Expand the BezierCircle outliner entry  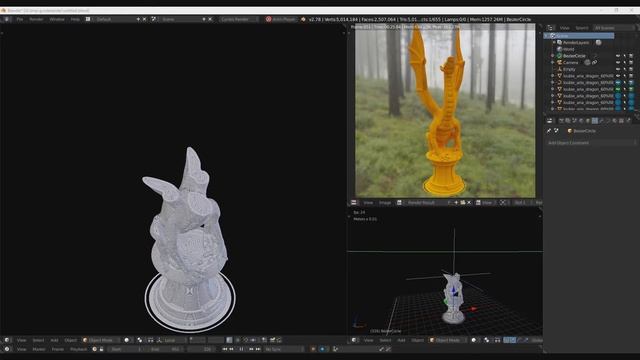click(x=553, y=56)
